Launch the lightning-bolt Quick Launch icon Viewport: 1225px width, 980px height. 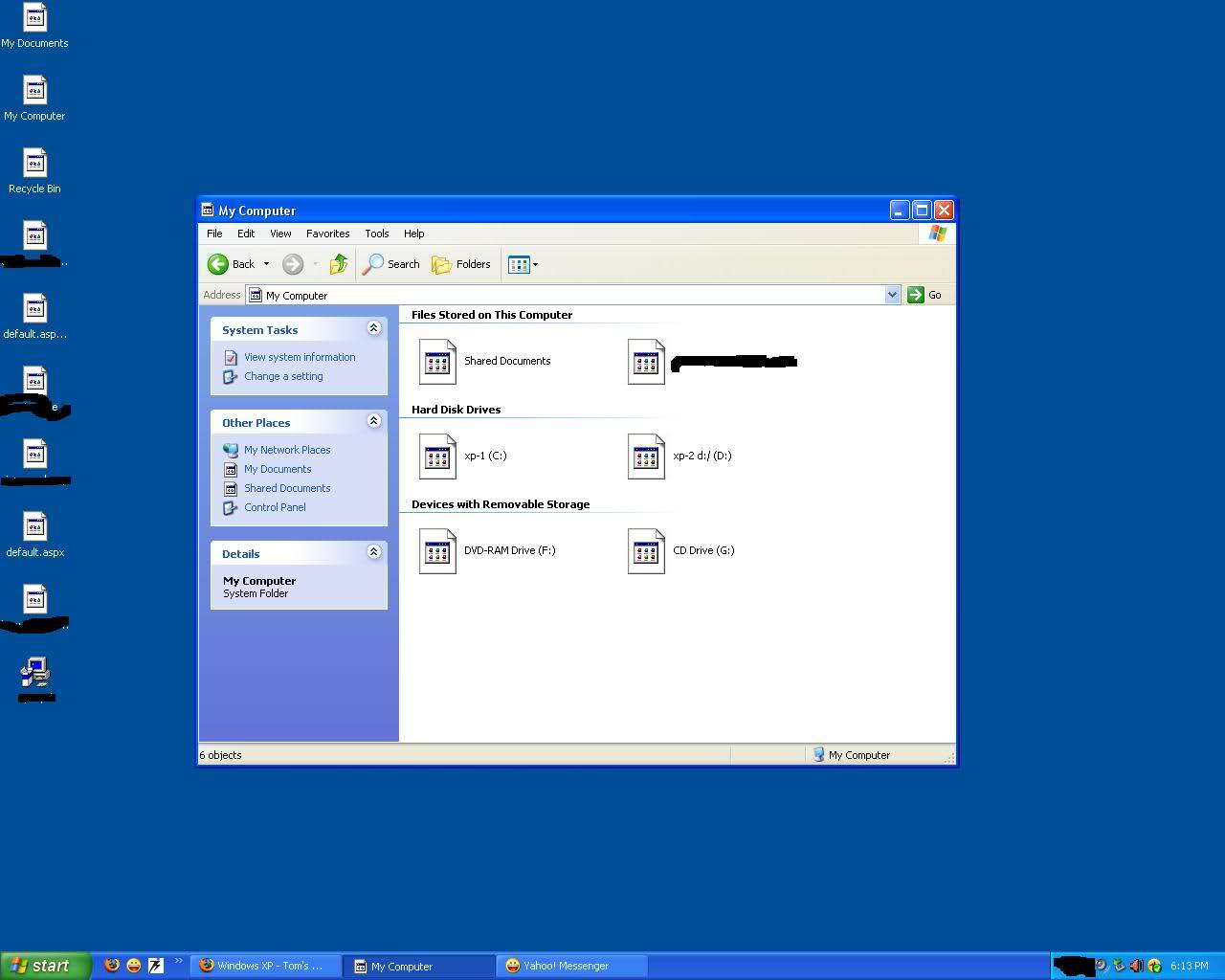(156, 966)
